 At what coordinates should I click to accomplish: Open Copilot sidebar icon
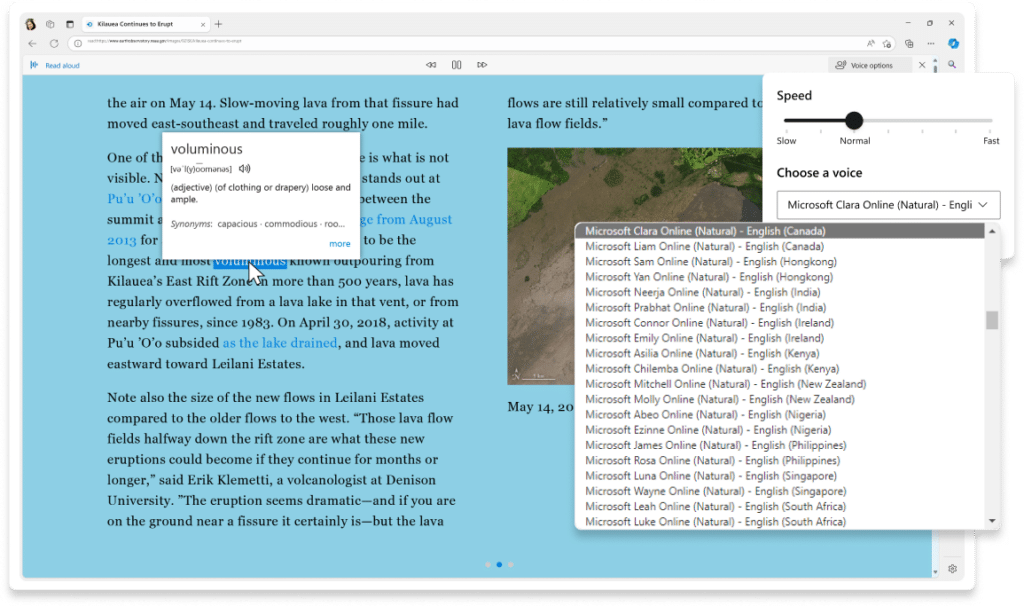pos(953,44)
